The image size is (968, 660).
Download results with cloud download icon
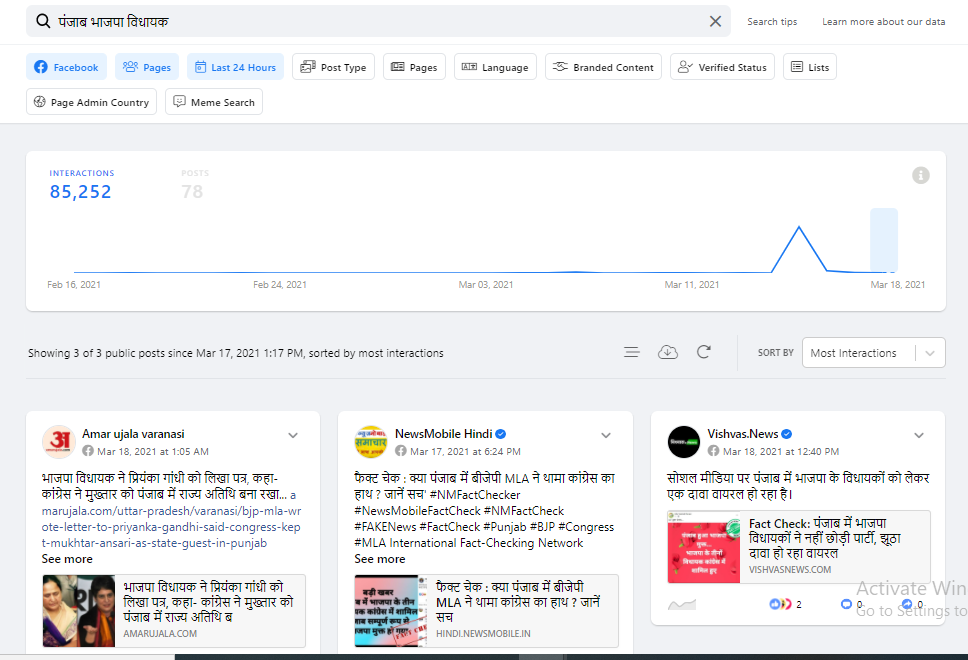[x=668, y=352]
